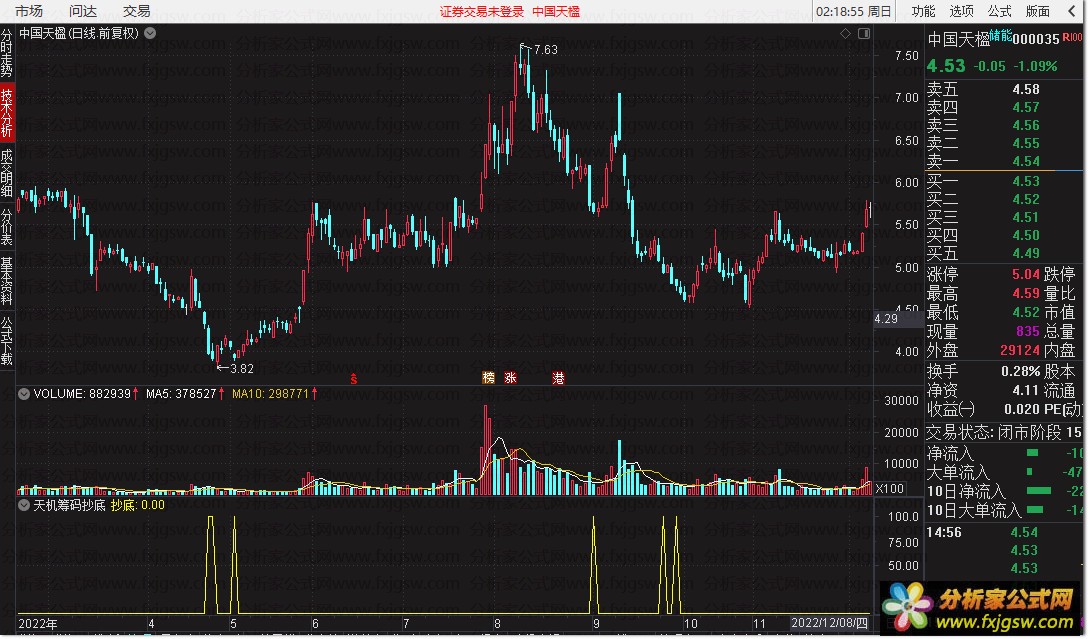Toggle the side panel layout icon
Image resolution: width=1090 pixels, height=639 pixels.
tap(864, 33)
